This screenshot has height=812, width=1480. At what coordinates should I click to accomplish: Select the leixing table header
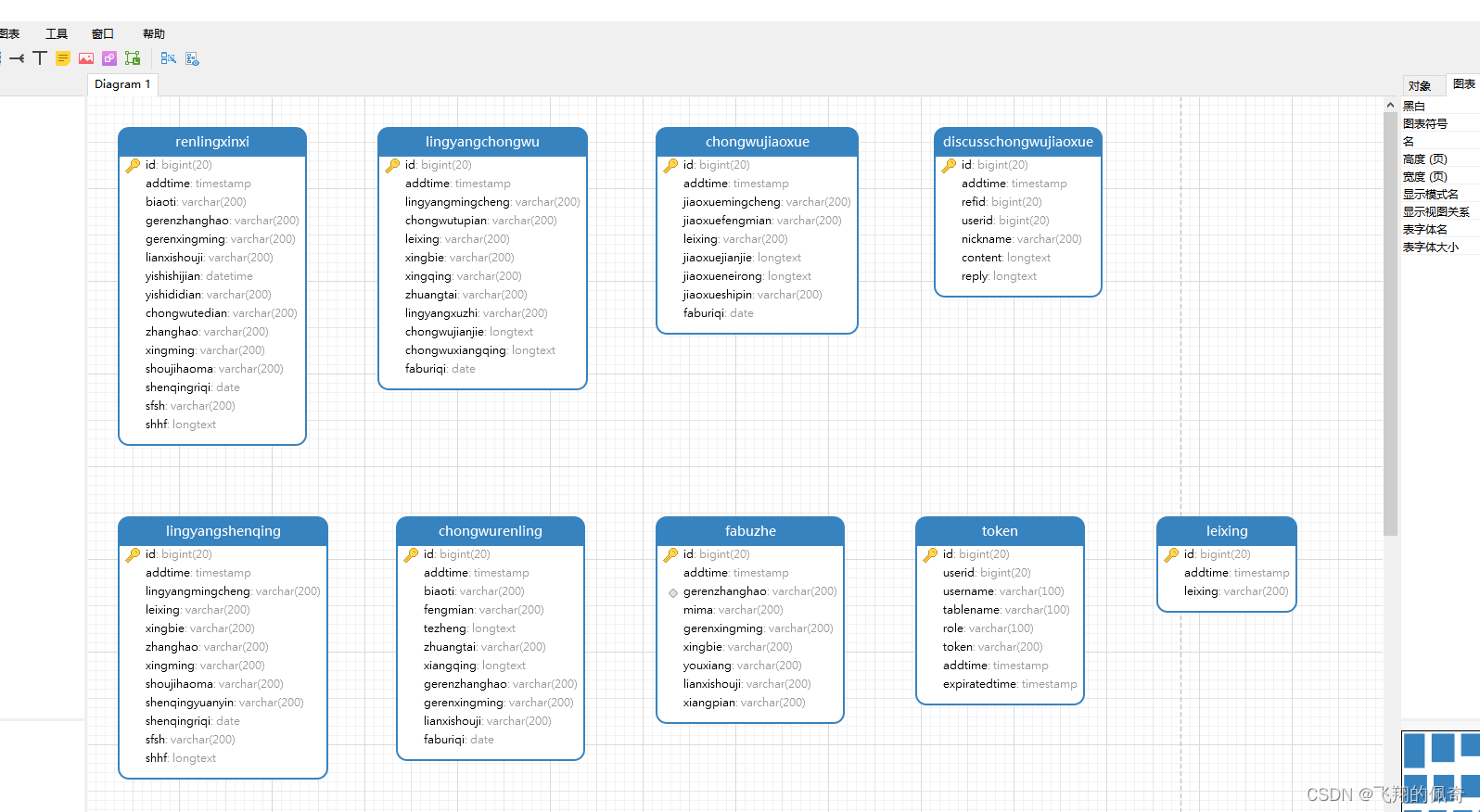[x=1227, y=531]
